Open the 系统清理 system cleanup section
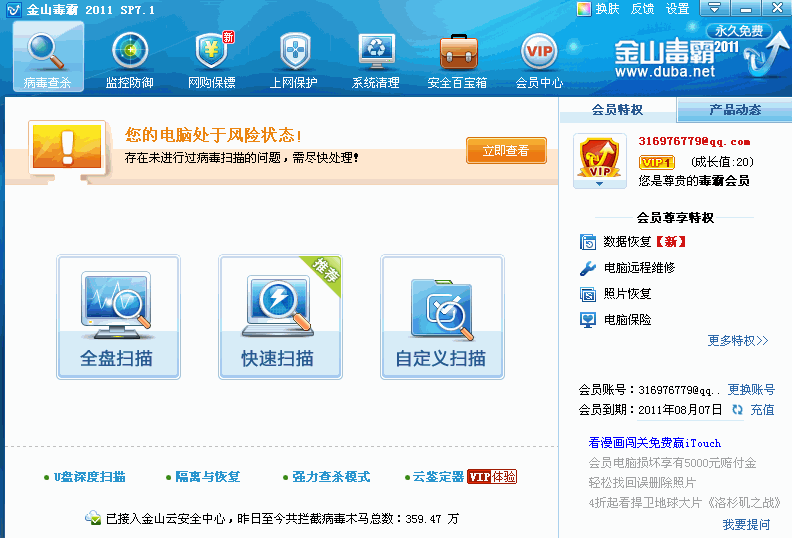The width and height of the screenshot is (792, 538). pyautogui.click(x=375, y=60)
